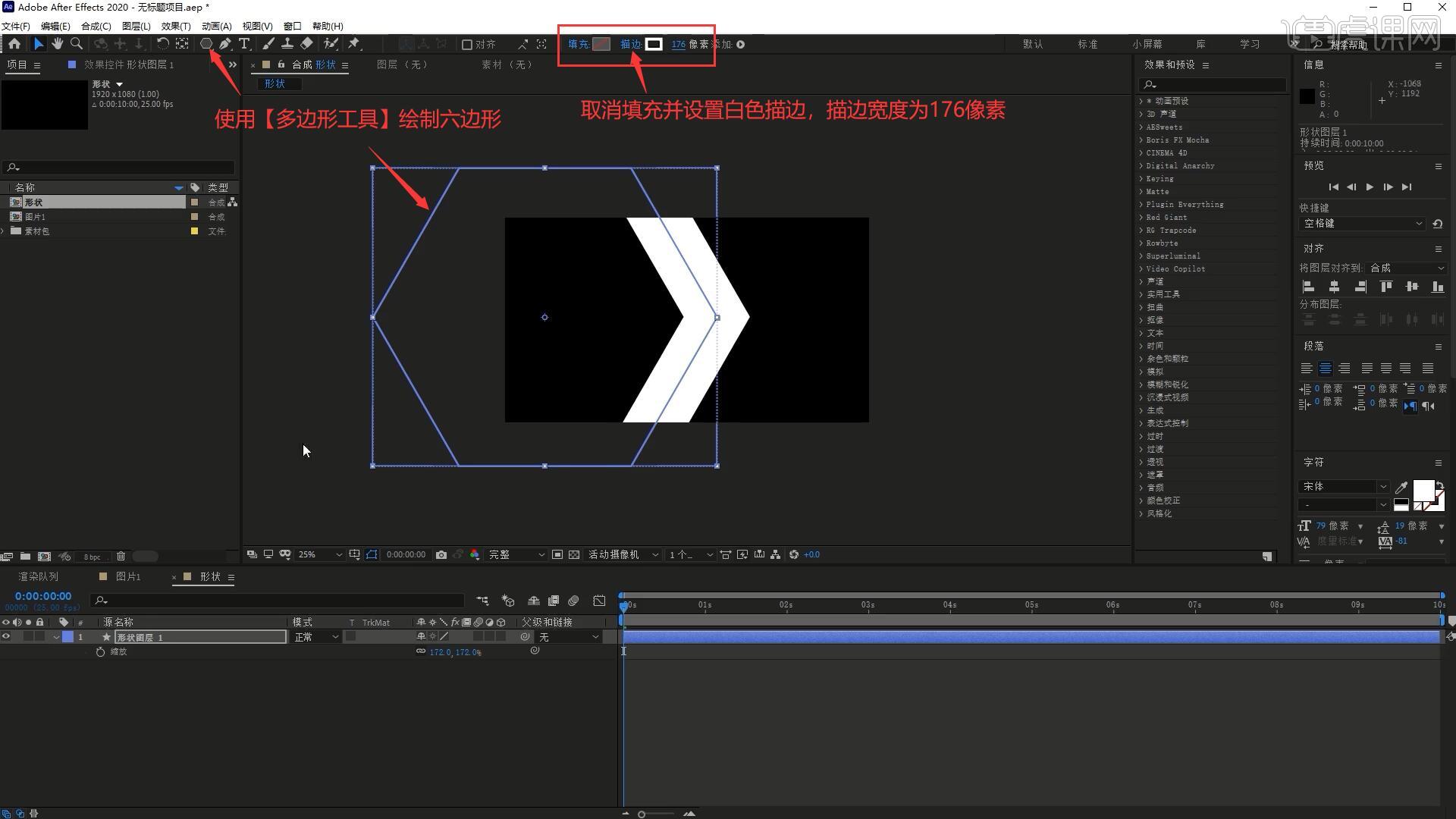1456x819 pixels.
Task: Toggle scale constrain proportions link
Action: (421, 651)
